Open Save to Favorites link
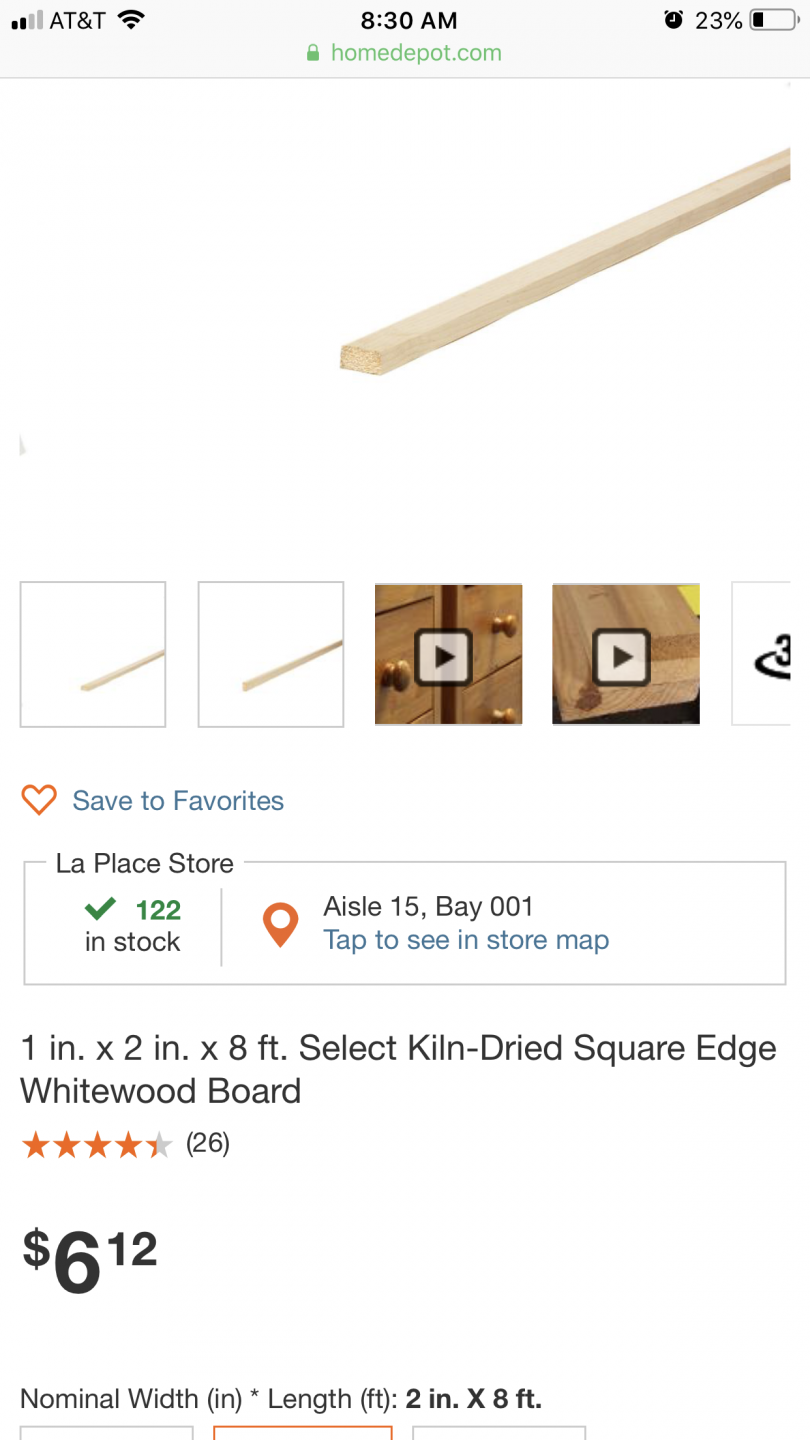Screen dimensions: 810x1440 [x=178, y=801]
